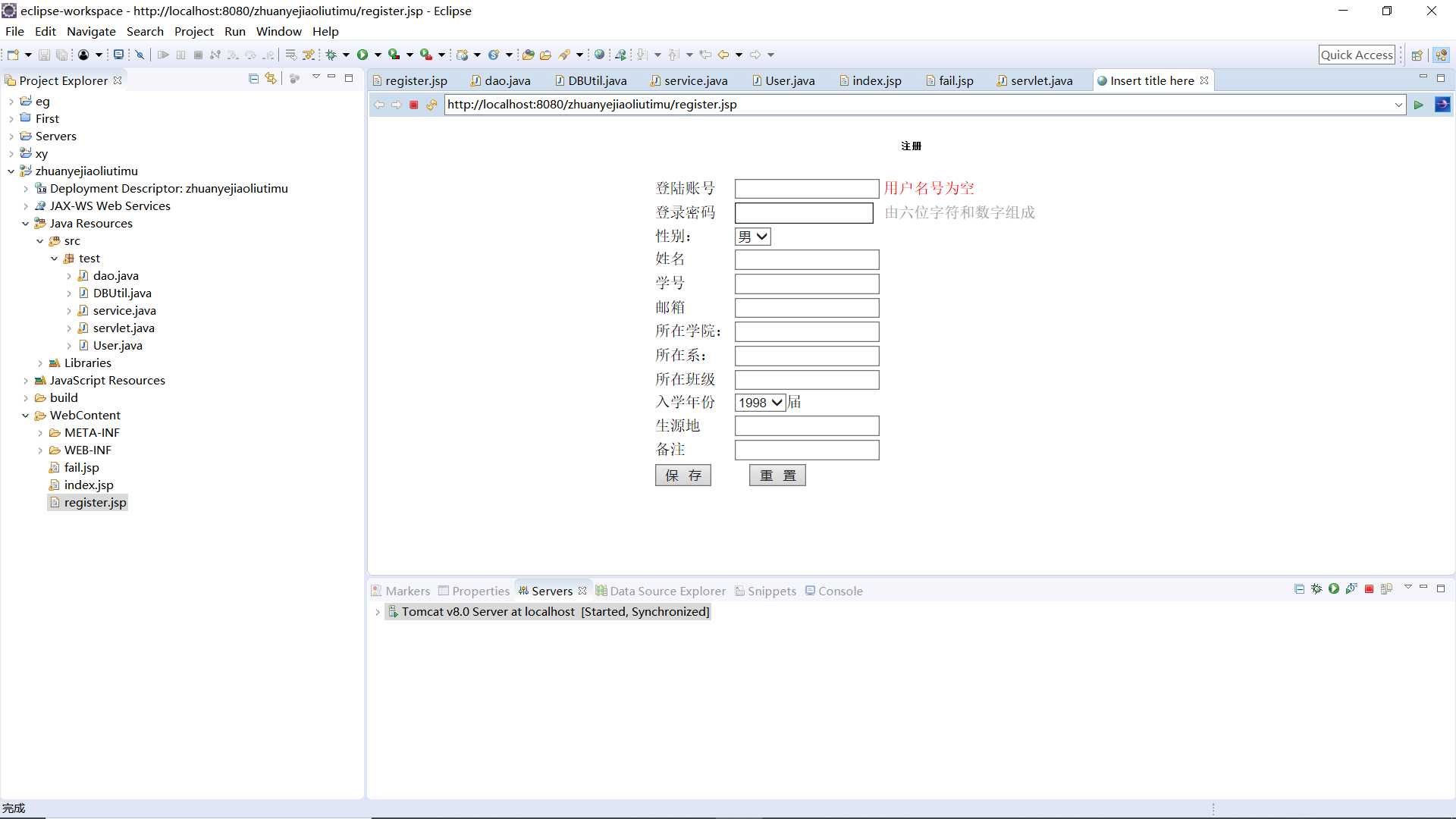
Task: Open the Java EE perspective icon
Action: pos(1442,55)
